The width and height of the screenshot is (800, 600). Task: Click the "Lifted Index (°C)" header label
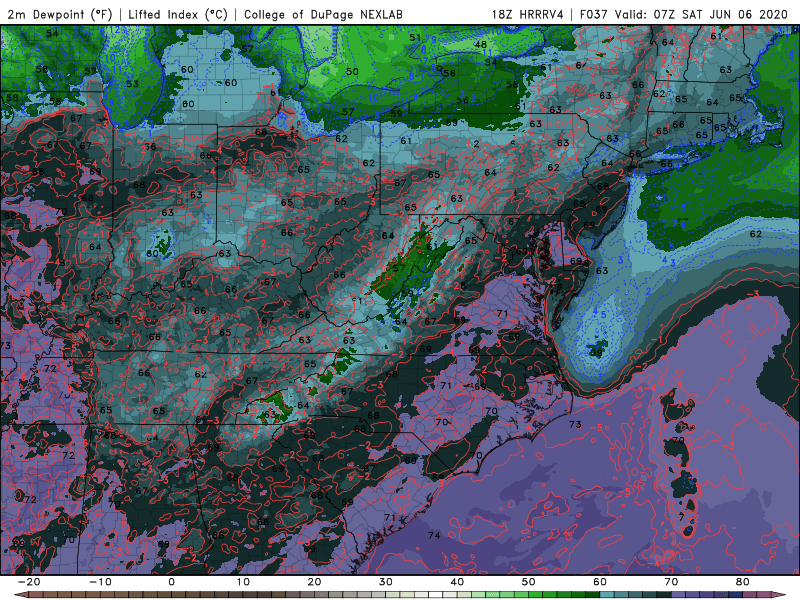tap(178, 14)
